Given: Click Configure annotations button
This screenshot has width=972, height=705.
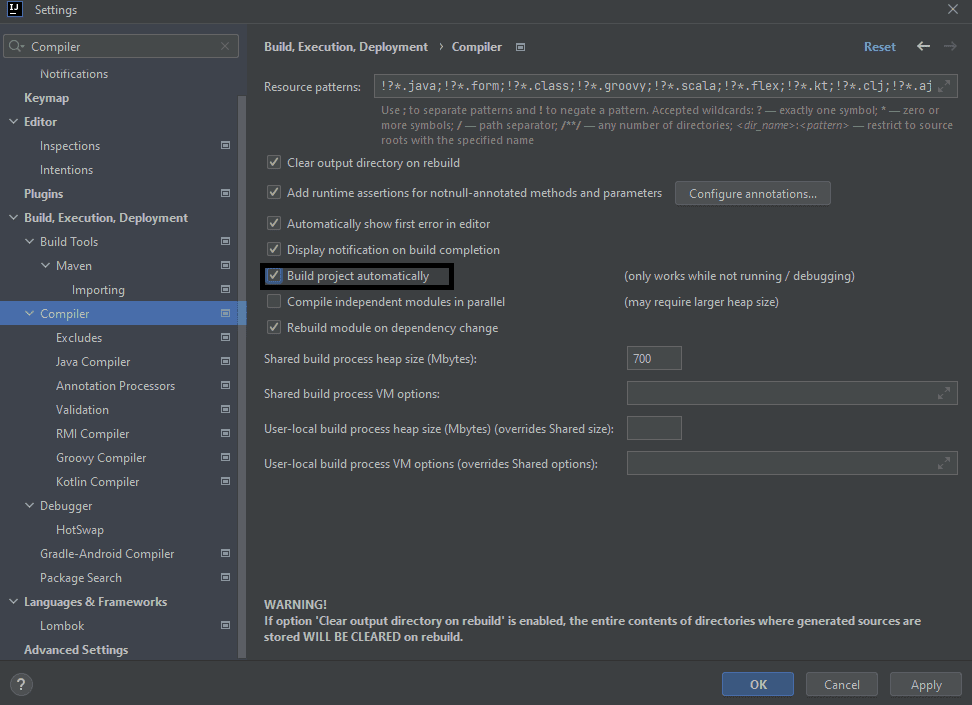Looking at the screenshot, I should coord(753,193).
